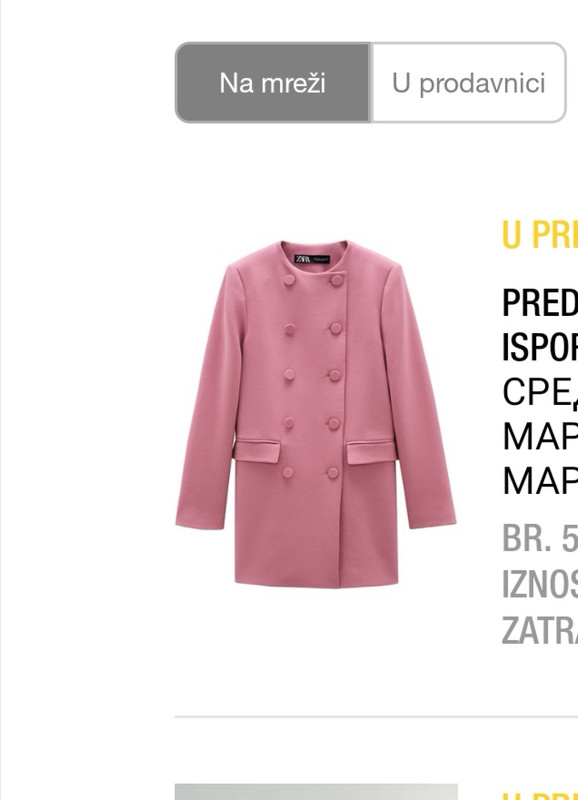Image resolution: width=578 pixels, height=800 pixels.
Task: Switch to the Na mreži tab
Action: point(272,83)
